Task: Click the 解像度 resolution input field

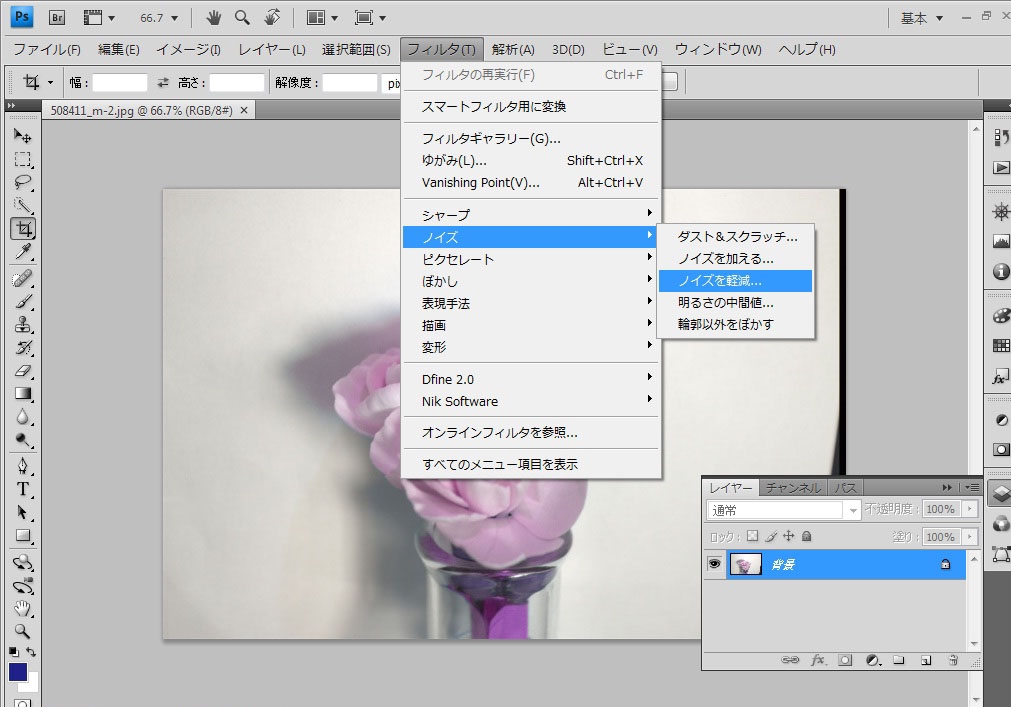Action: (349, 83)
